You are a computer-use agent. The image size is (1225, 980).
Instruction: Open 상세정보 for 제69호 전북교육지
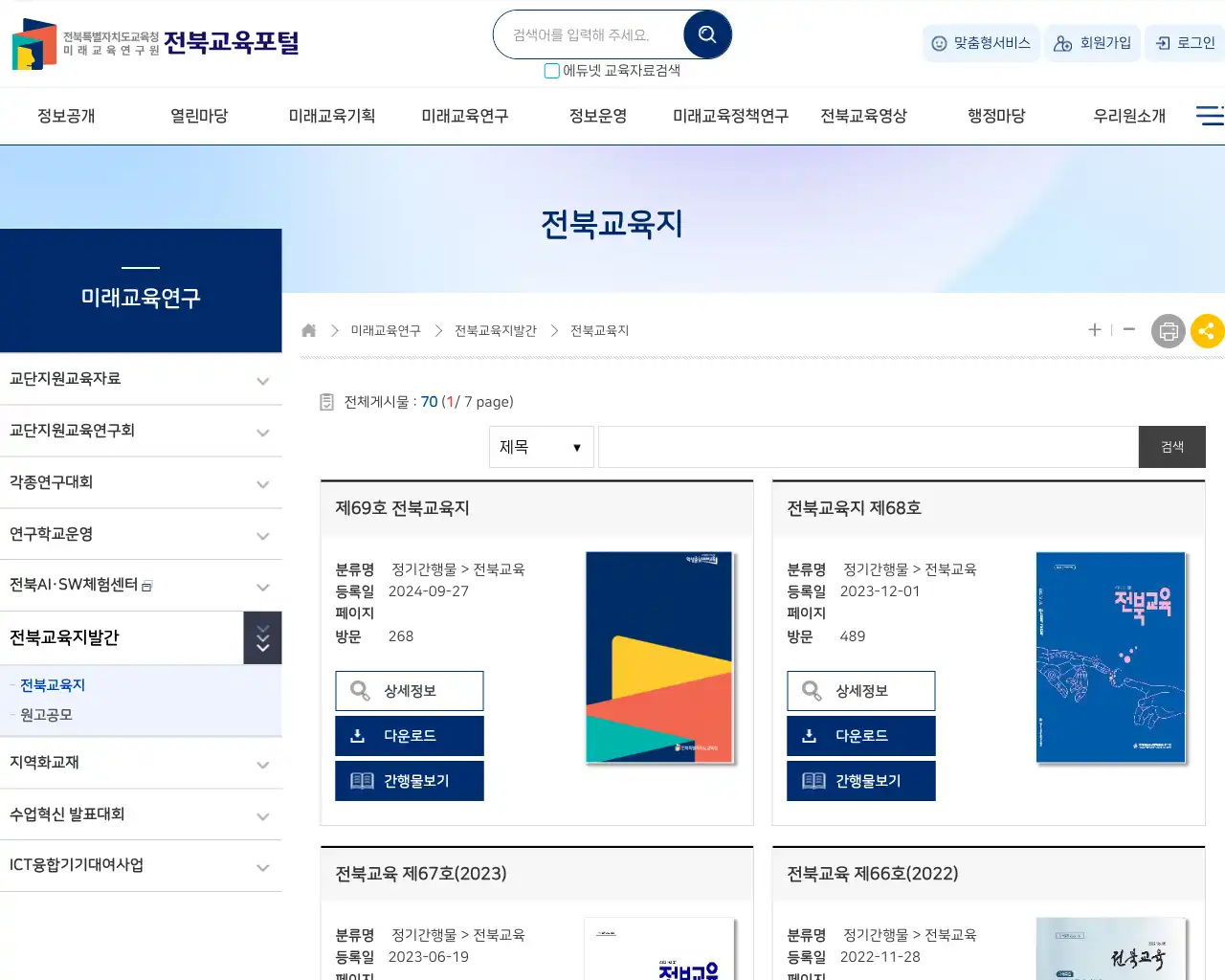click(410, 691)
